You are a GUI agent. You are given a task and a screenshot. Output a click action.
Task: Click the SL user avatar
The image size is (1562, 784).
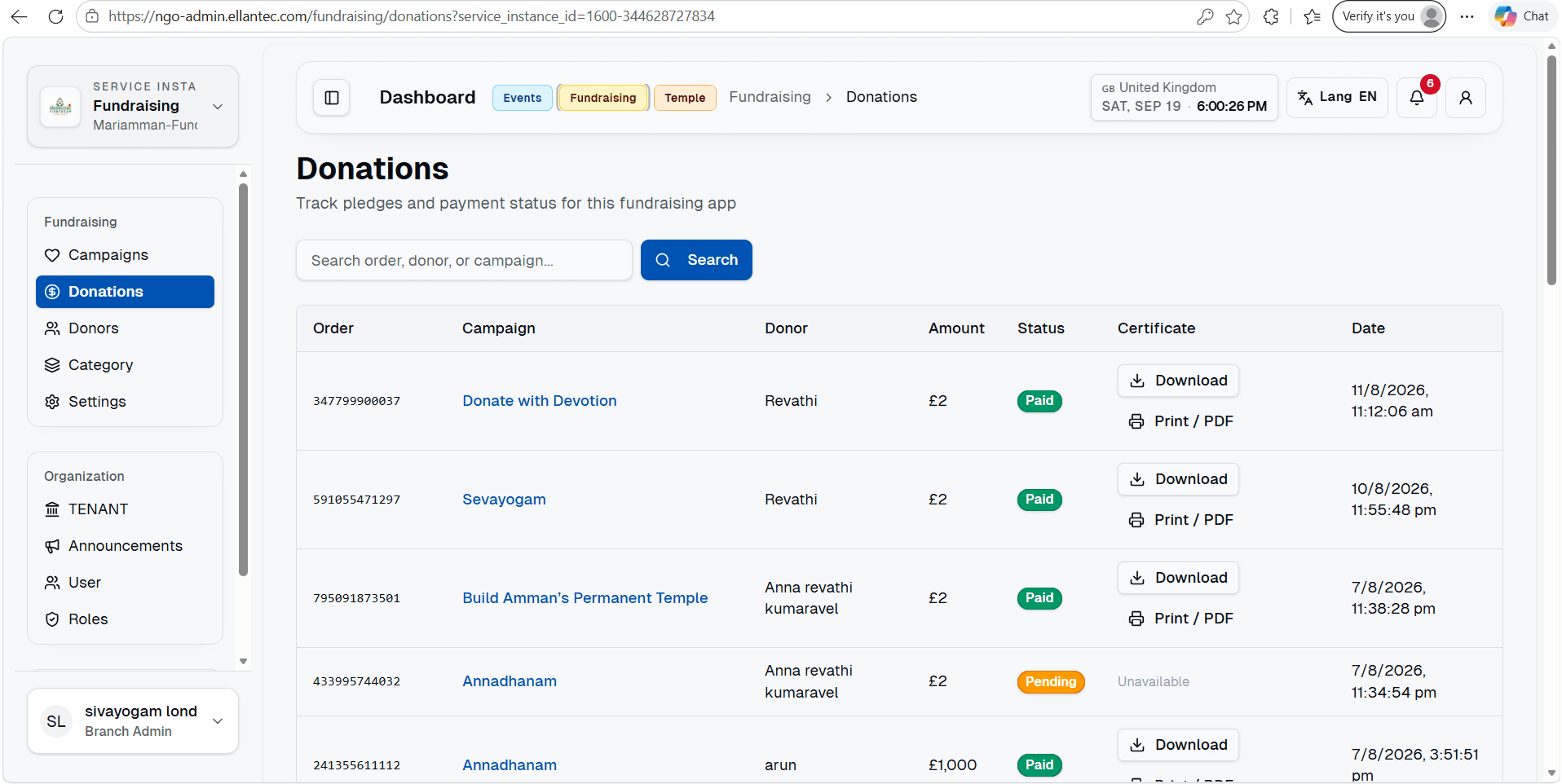pyautogui.click(x=56, y=721)
